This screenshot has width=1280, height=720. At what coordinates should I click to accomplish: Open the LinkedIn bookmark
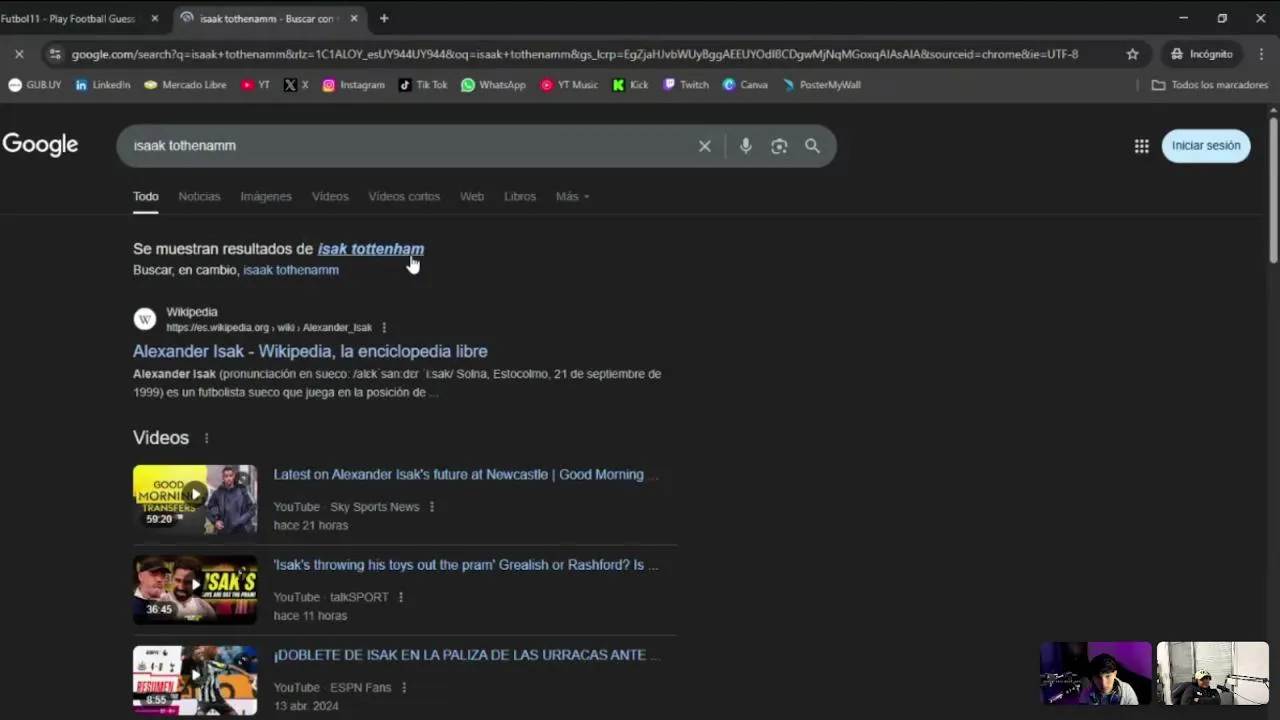(103, 85)
